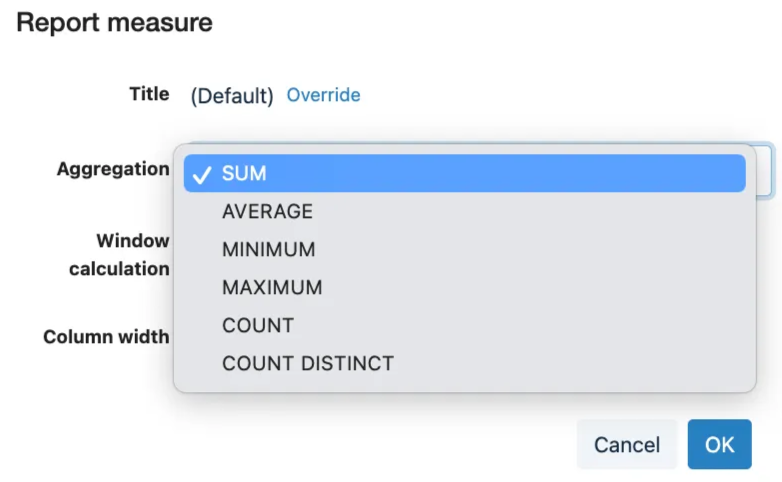The width and height of the screenshot is (782, 482).
Task: Click the Report measure dialog heading
Action: click(x=115, y=22)
